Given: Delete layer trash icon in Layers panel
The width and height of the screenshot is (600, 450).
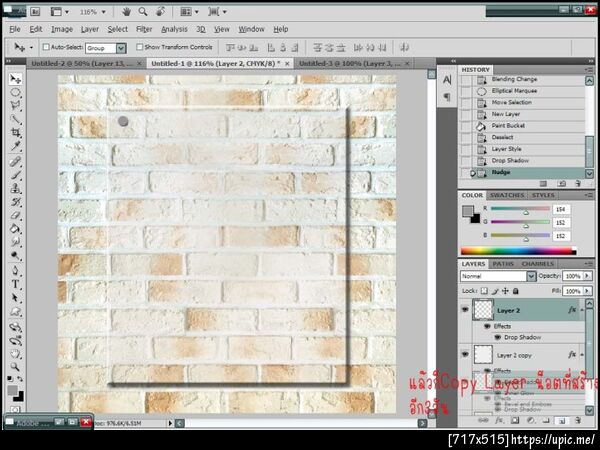Looking at the screenshot, I should tap(578, 421).
